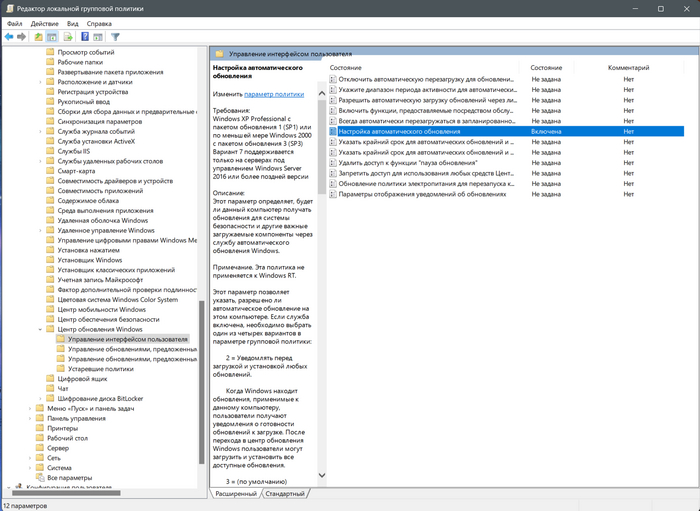Select the 'Настройка автоматического обновления' policy
Viewport: 700px width, 511px height.
tap(399, 131)
